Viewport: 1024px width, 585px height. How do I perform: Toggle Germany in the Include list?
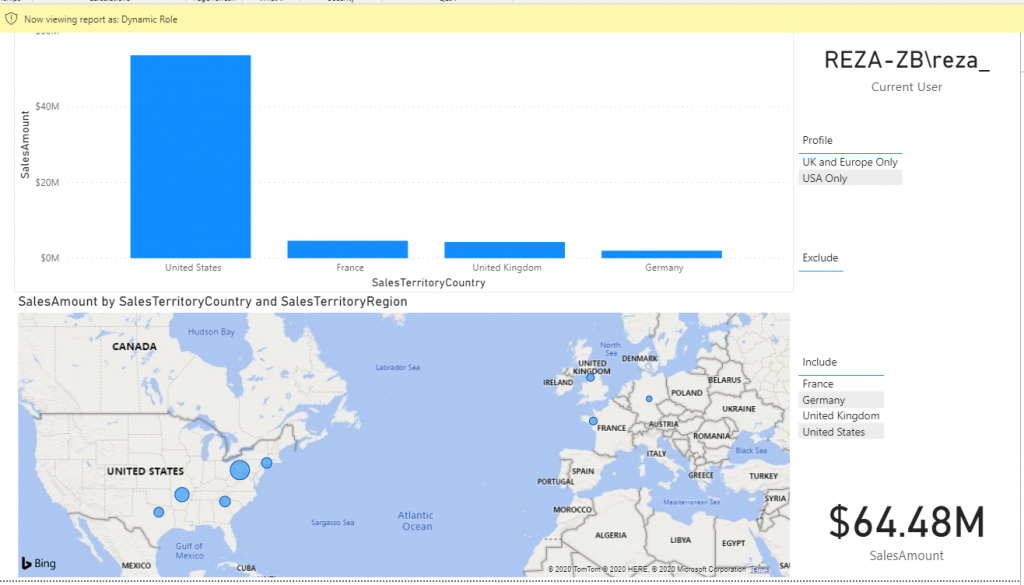coord(824,400)
